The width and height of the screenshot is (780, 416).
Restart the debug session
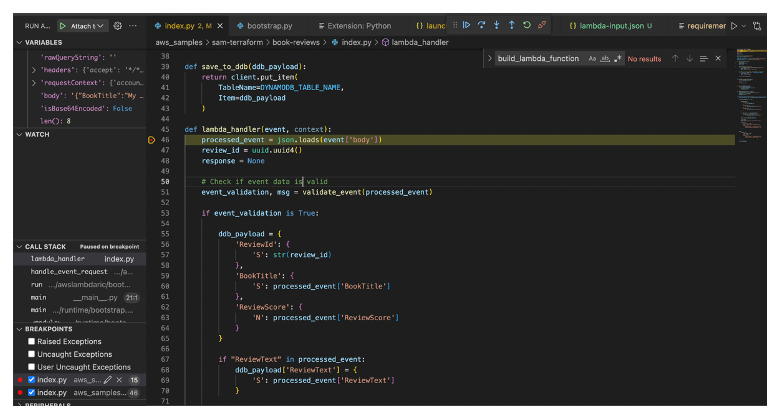pos(527,25)
